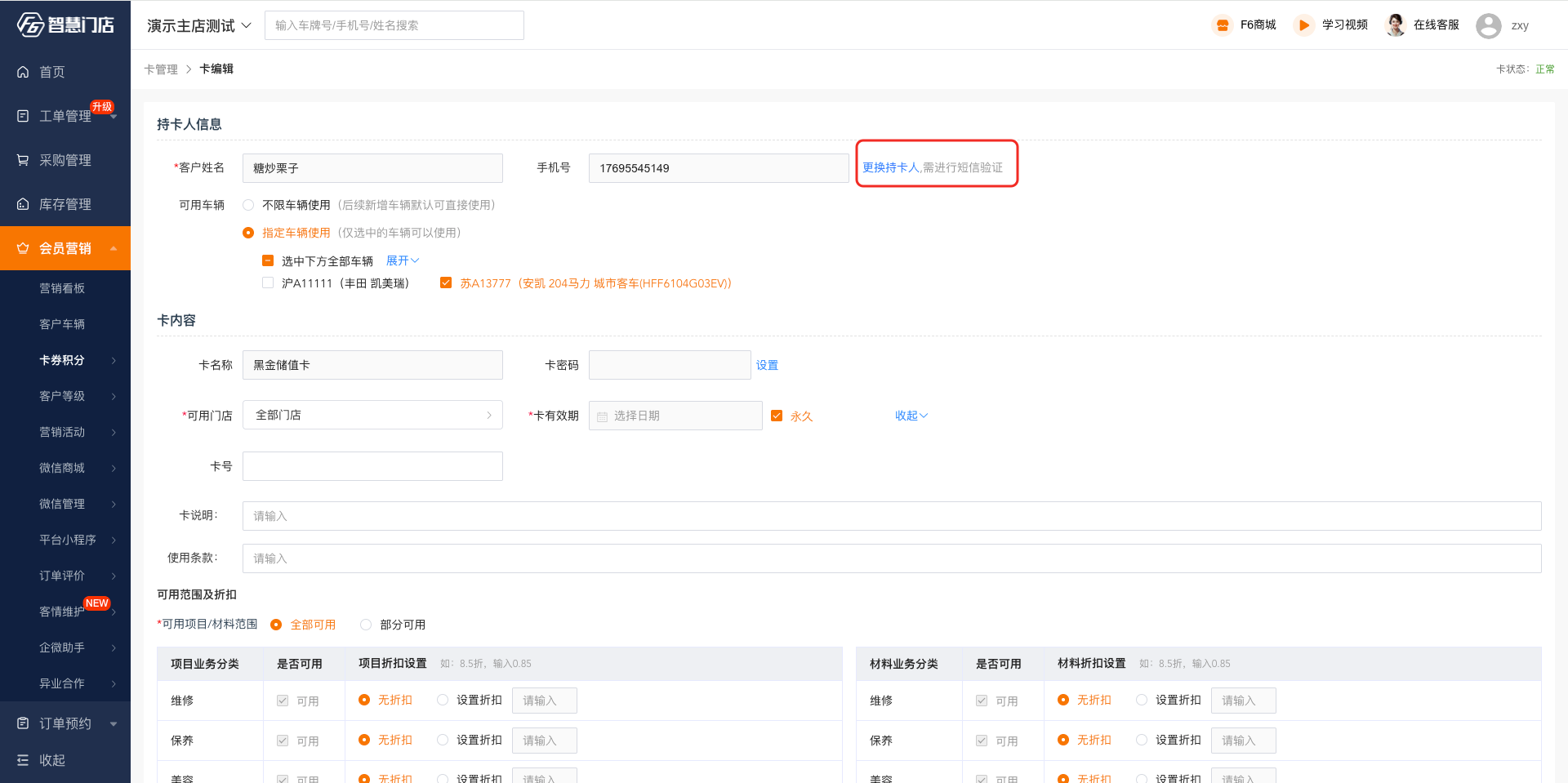Open 客户车辆 in the sidebar menu
Image resolution: width=1568 pixels, height=783 pixels.
coord(62,324)
